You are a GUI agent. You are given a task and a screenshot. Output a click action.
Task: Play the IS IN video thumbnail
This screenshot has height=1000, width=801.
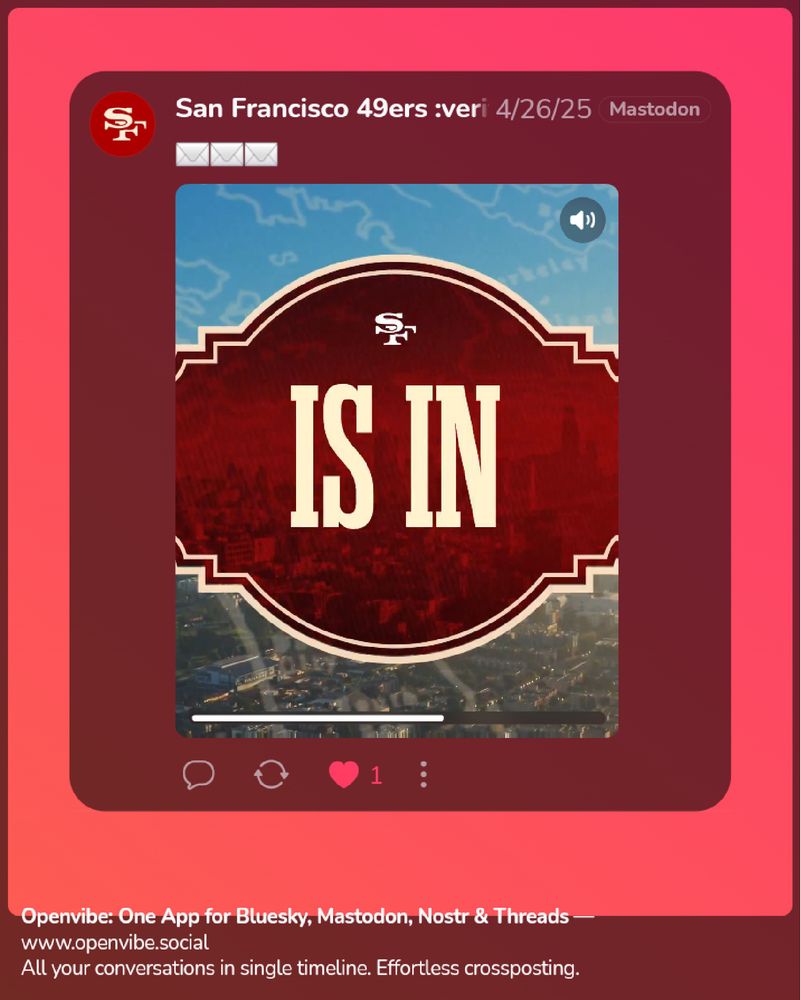tap(397, 460)
